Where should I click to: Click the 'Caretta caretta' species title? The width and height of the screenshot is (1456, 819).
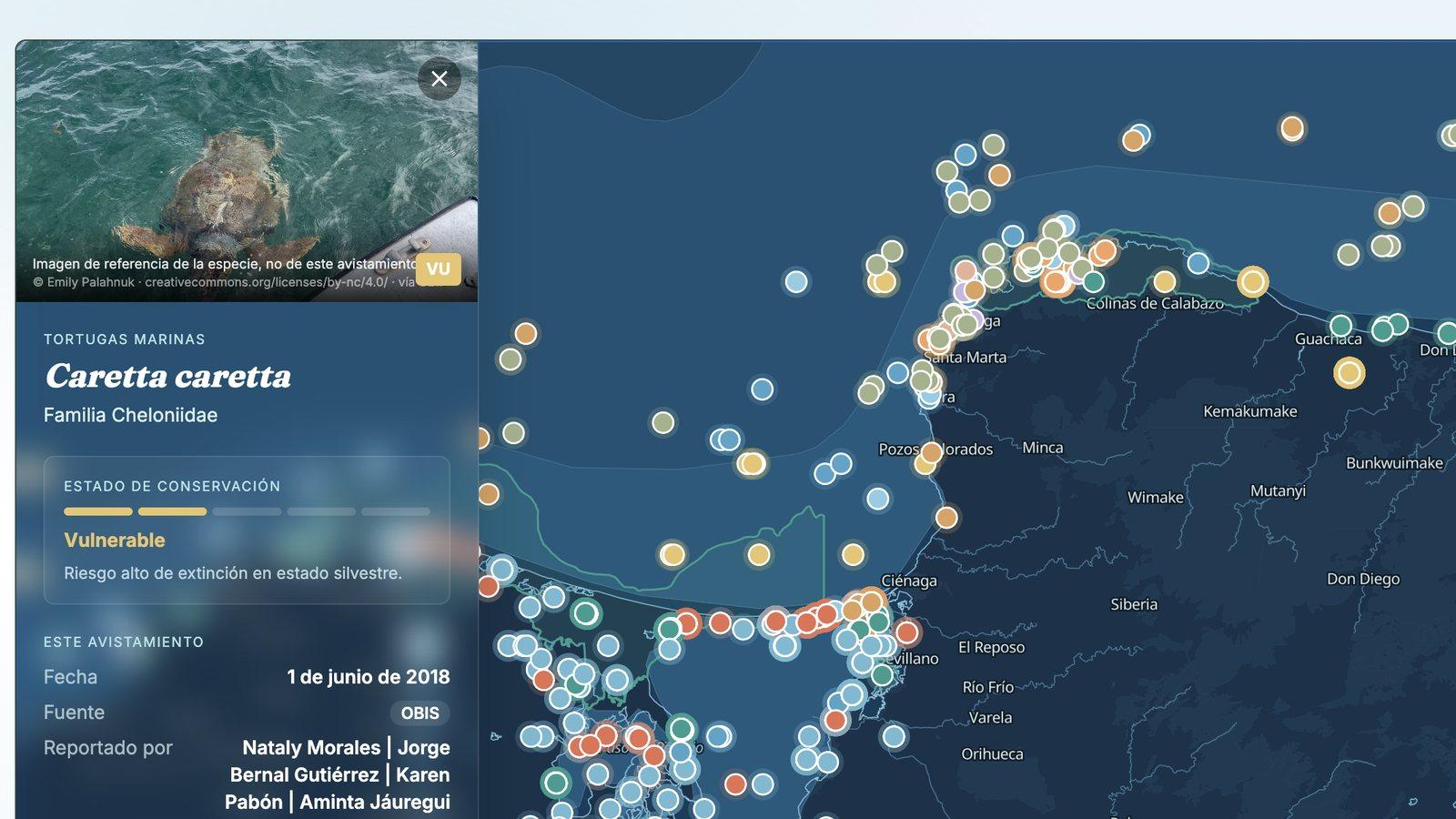168,376
